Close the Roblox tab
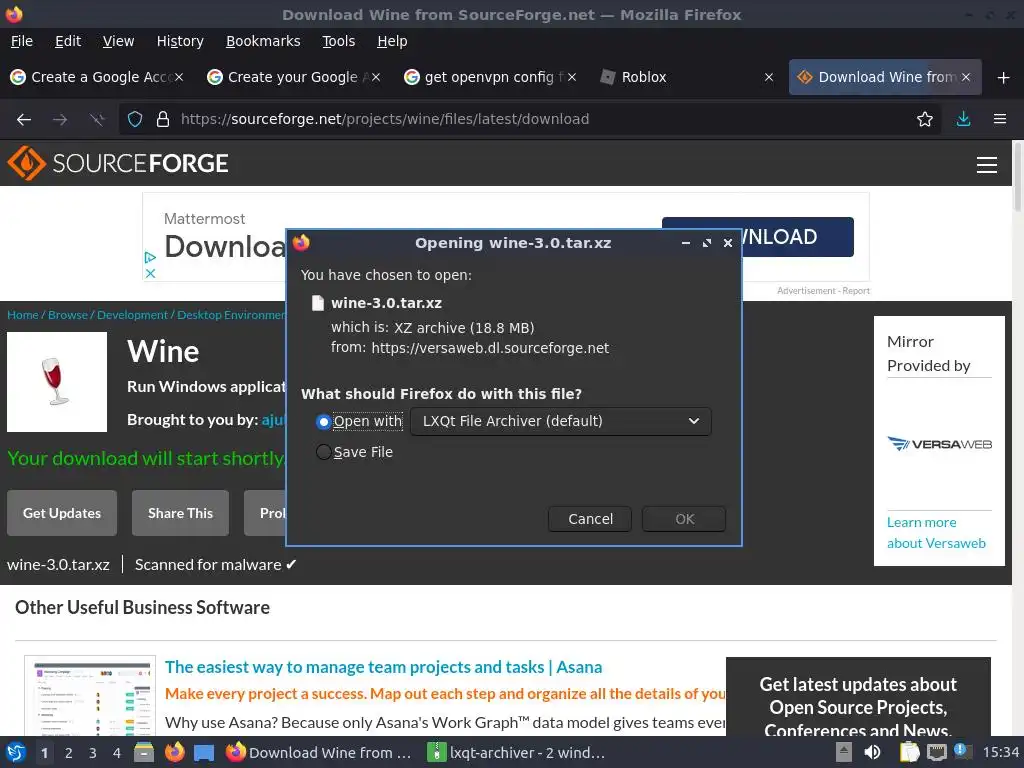The width and height of the screenshot is (1024, 768). [769, 77]
